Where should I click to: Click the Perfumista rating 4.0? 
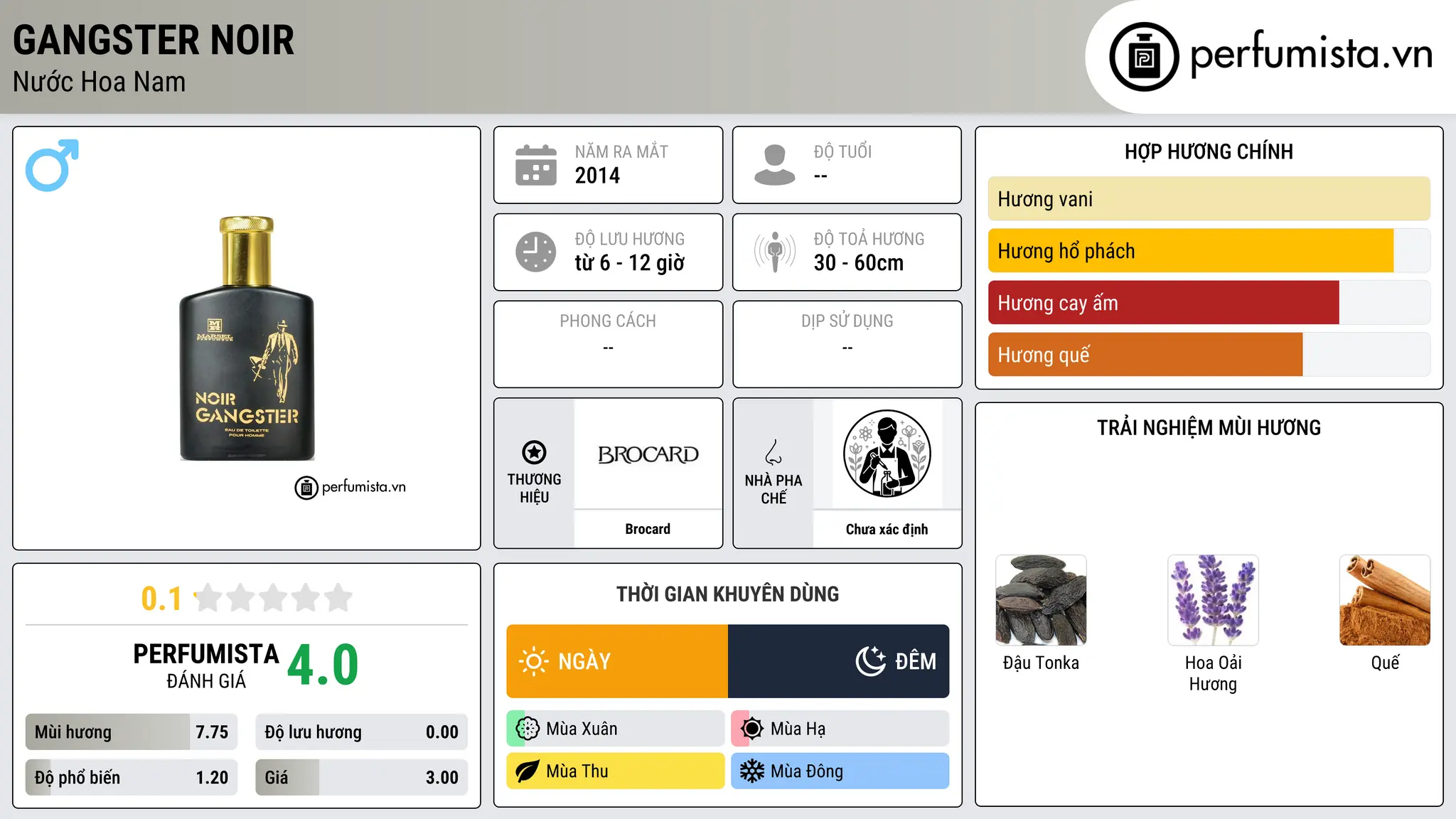pyautogui.click(x=323, y=665)
